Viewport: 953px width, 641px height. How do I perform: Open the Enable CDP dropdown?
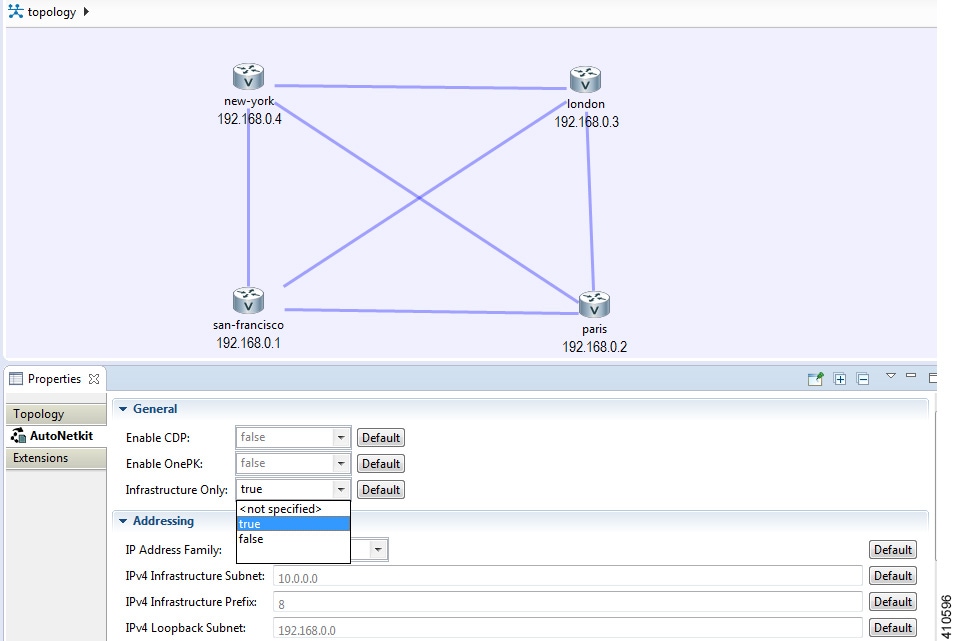pyautogui.click(x=341, y=437)
